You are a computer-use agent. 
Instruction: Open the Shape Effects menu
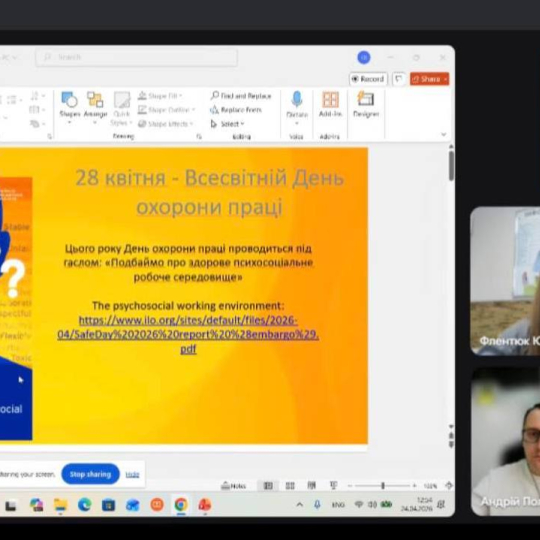166,124
